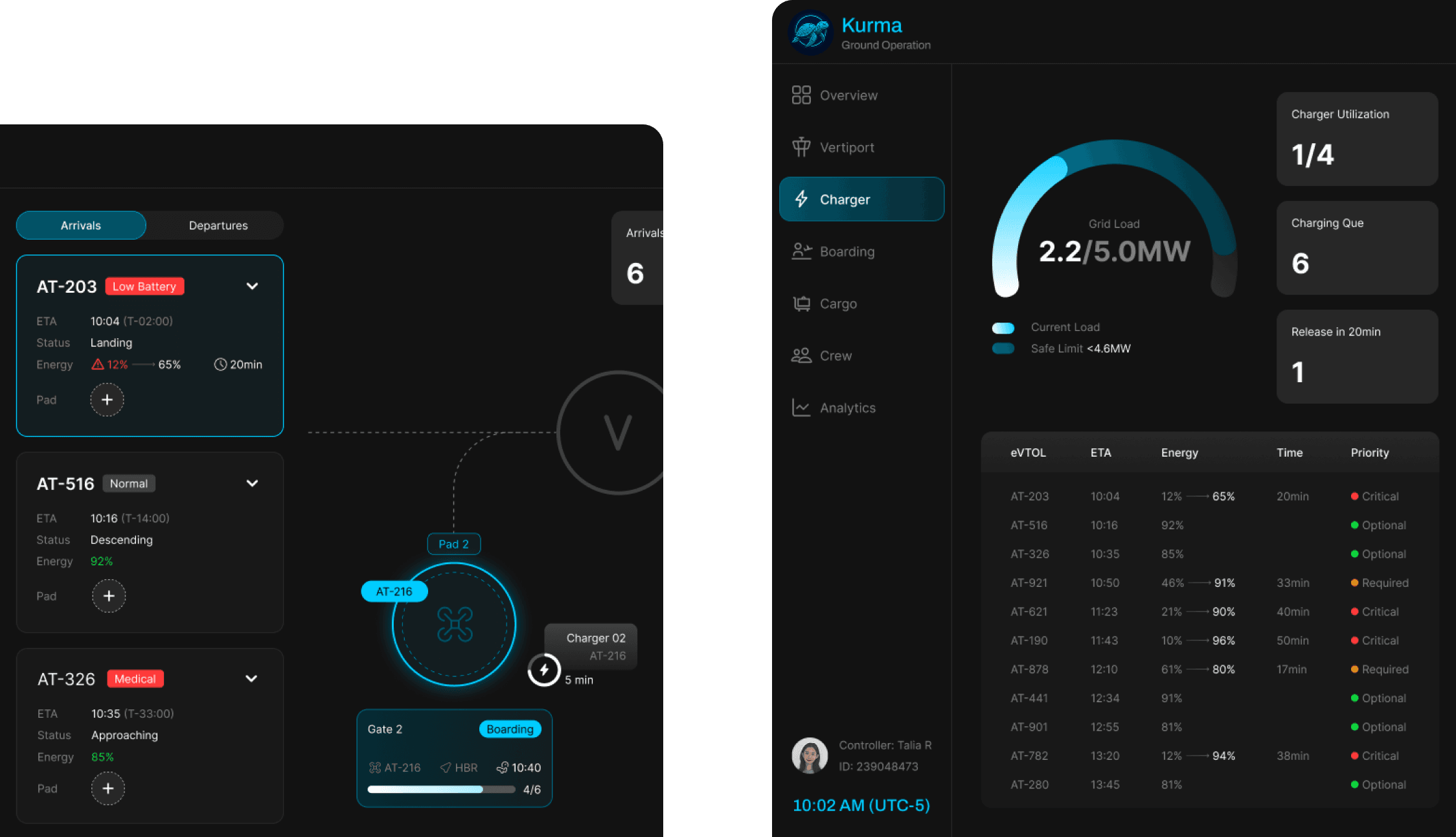
Task: Assign a pad to AT-326
Action: pos(108,788)
